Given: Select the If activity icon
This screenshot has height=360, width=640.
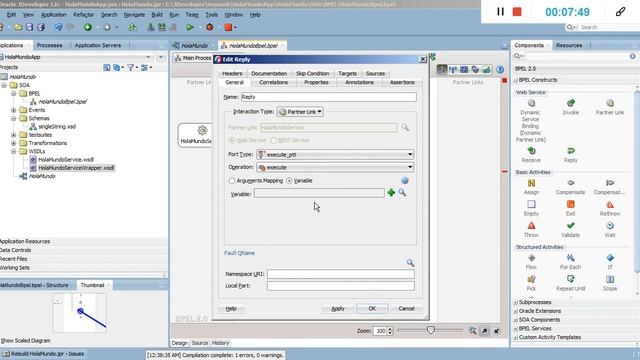Looking at the screenshot, I should [610, 258].
